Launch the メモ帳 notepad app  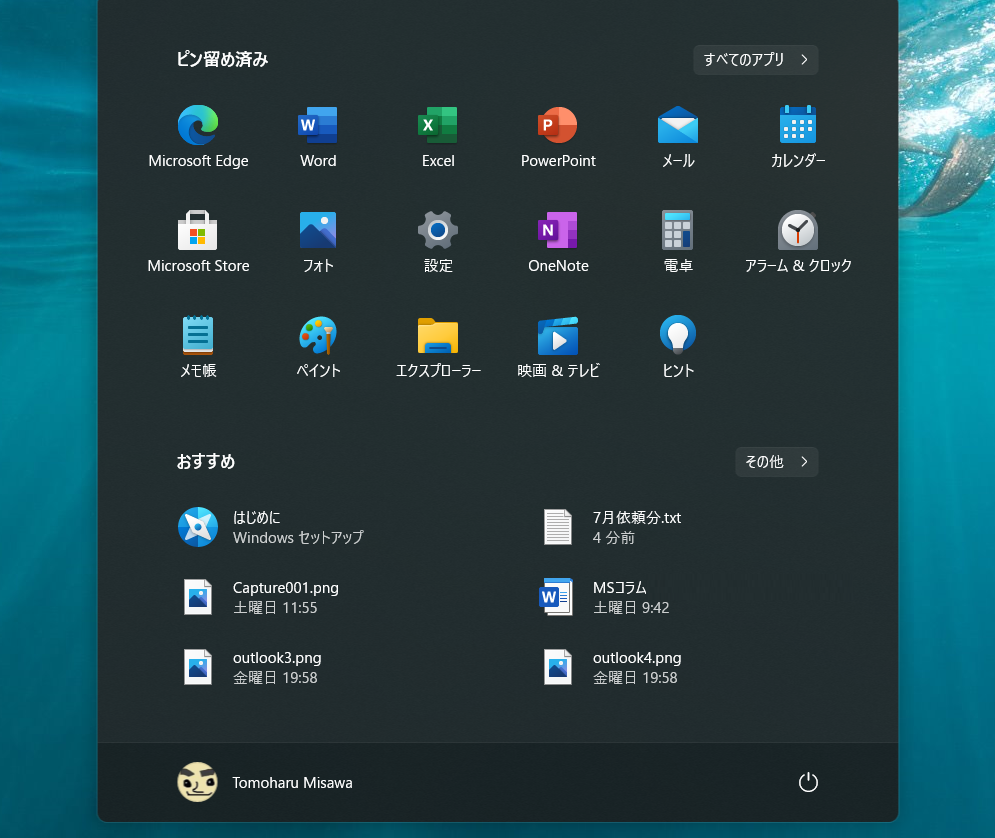pos(198,347)
